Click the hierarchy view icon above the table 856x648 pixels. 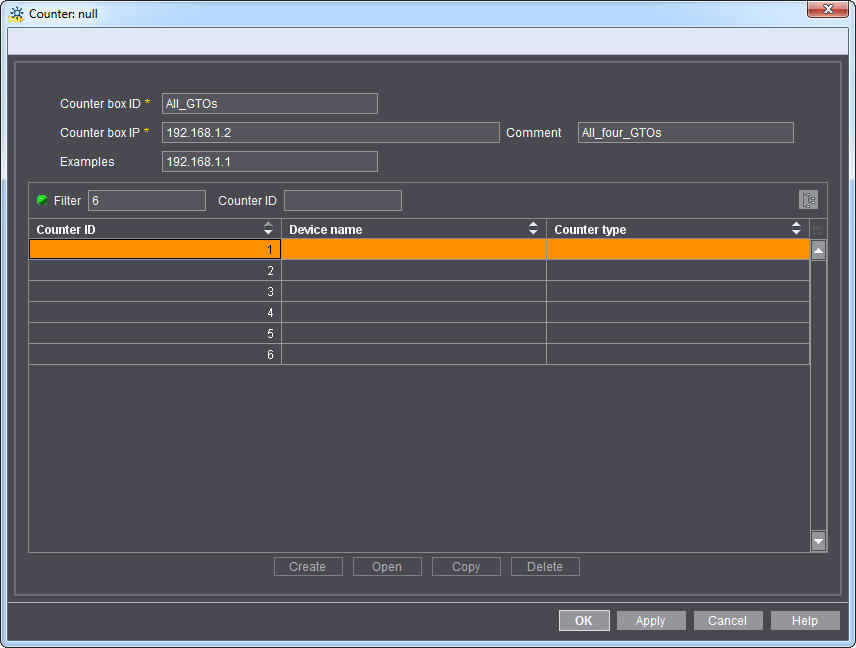tap(809, 199)
